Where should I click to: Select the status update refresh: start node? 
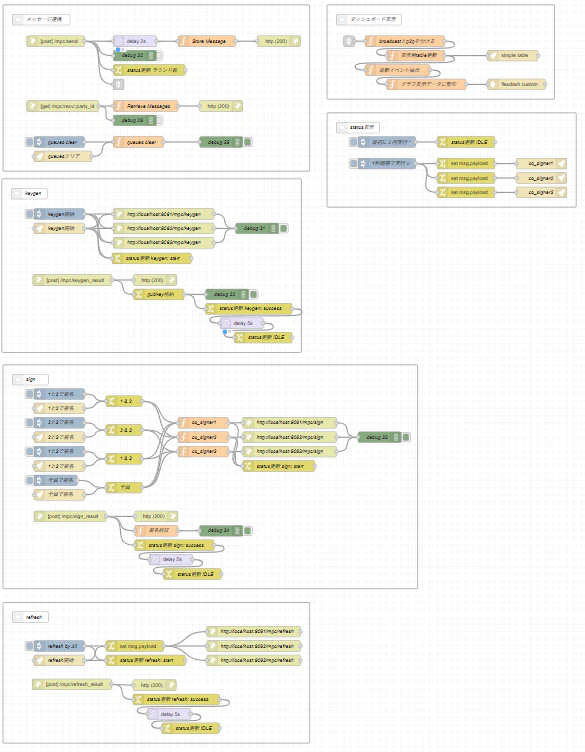tap(146, 660)
